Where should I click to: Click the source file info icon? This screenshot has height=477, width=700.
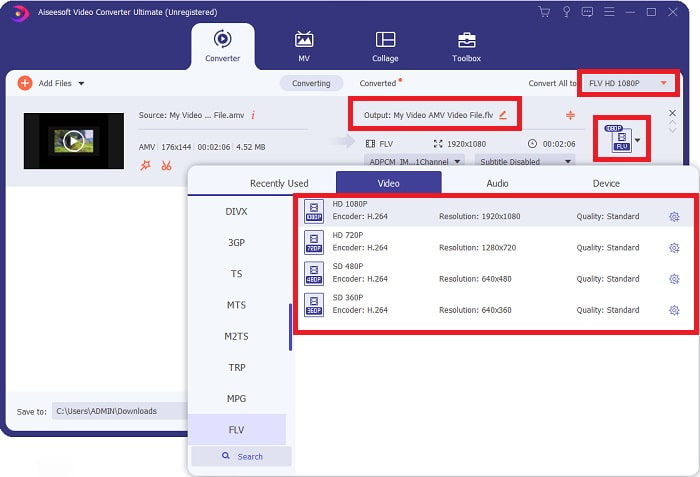tap(253, 115)
